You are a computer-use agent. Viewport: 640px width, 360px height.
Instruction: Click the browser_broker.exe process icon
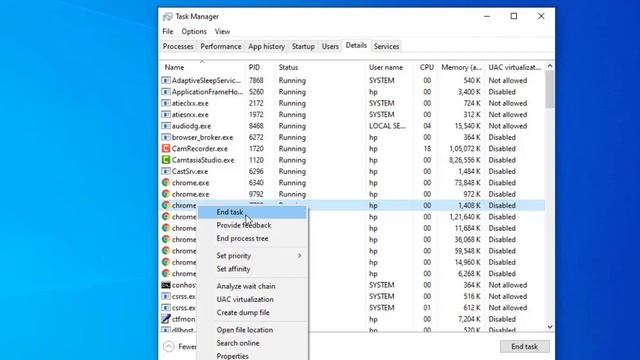point(166,138)
